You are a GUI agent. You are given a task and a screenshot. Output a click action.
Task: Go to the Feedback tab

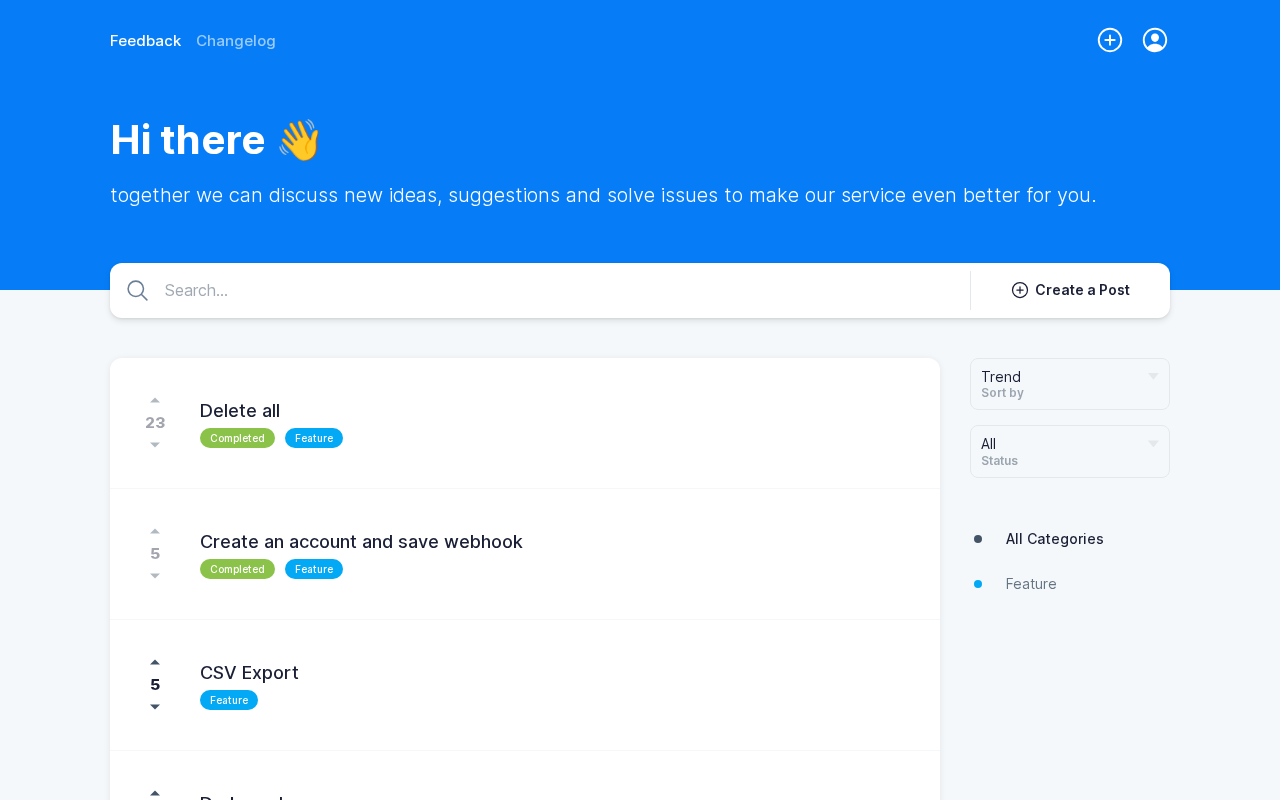[x=145, y=41]
